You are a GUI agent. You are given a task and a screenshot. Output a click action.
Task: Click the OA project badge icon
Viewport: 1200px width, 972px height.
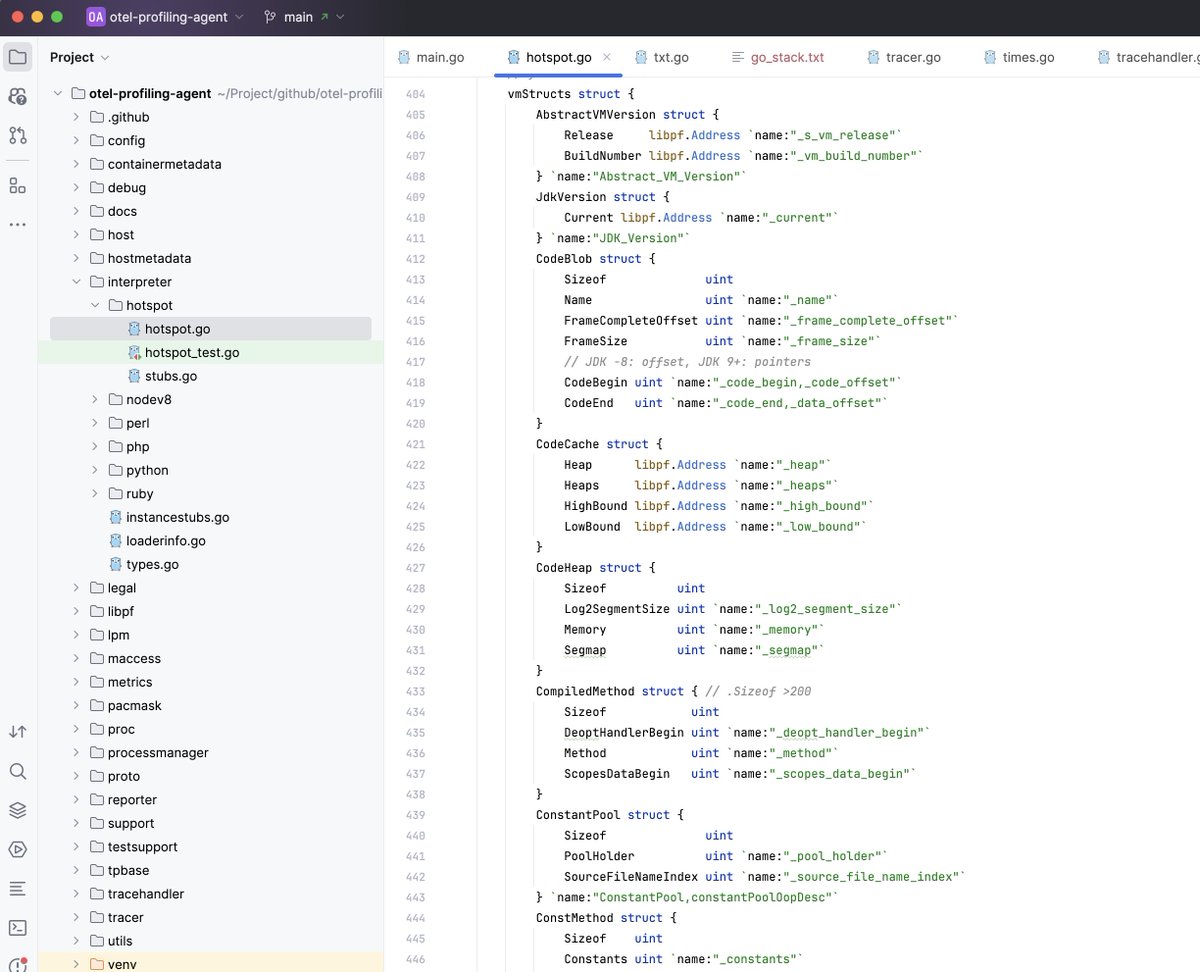(96, 17)
